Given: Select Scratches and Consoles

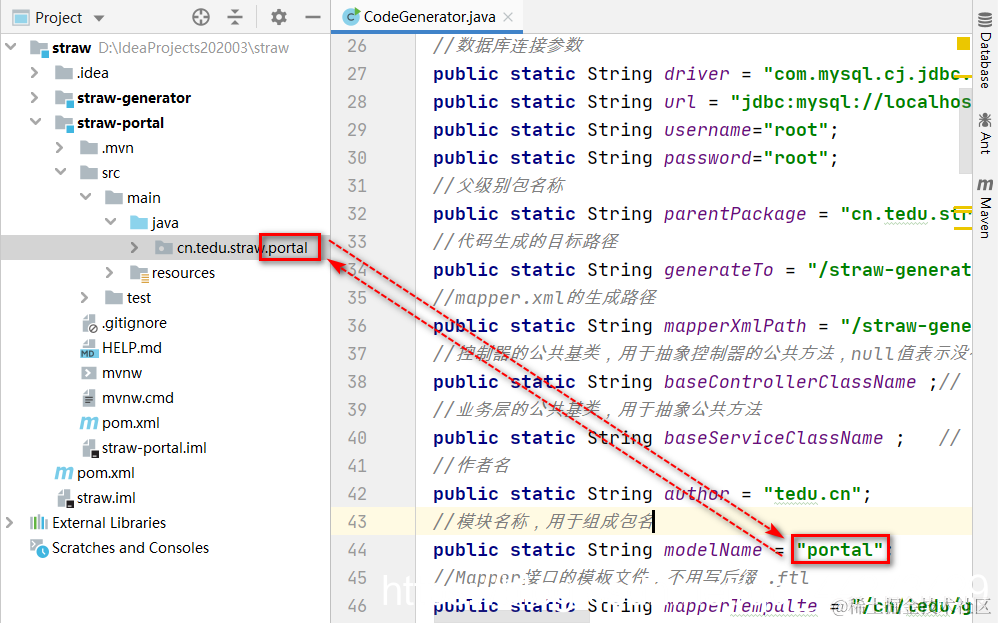Looking at the screenshot, I should pyautogui.click(x=130, y=548).
